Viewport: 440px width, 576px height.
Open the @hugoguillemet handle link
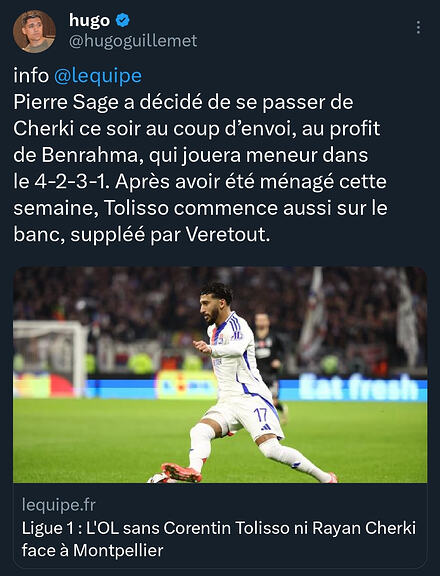tap(133, 41)
